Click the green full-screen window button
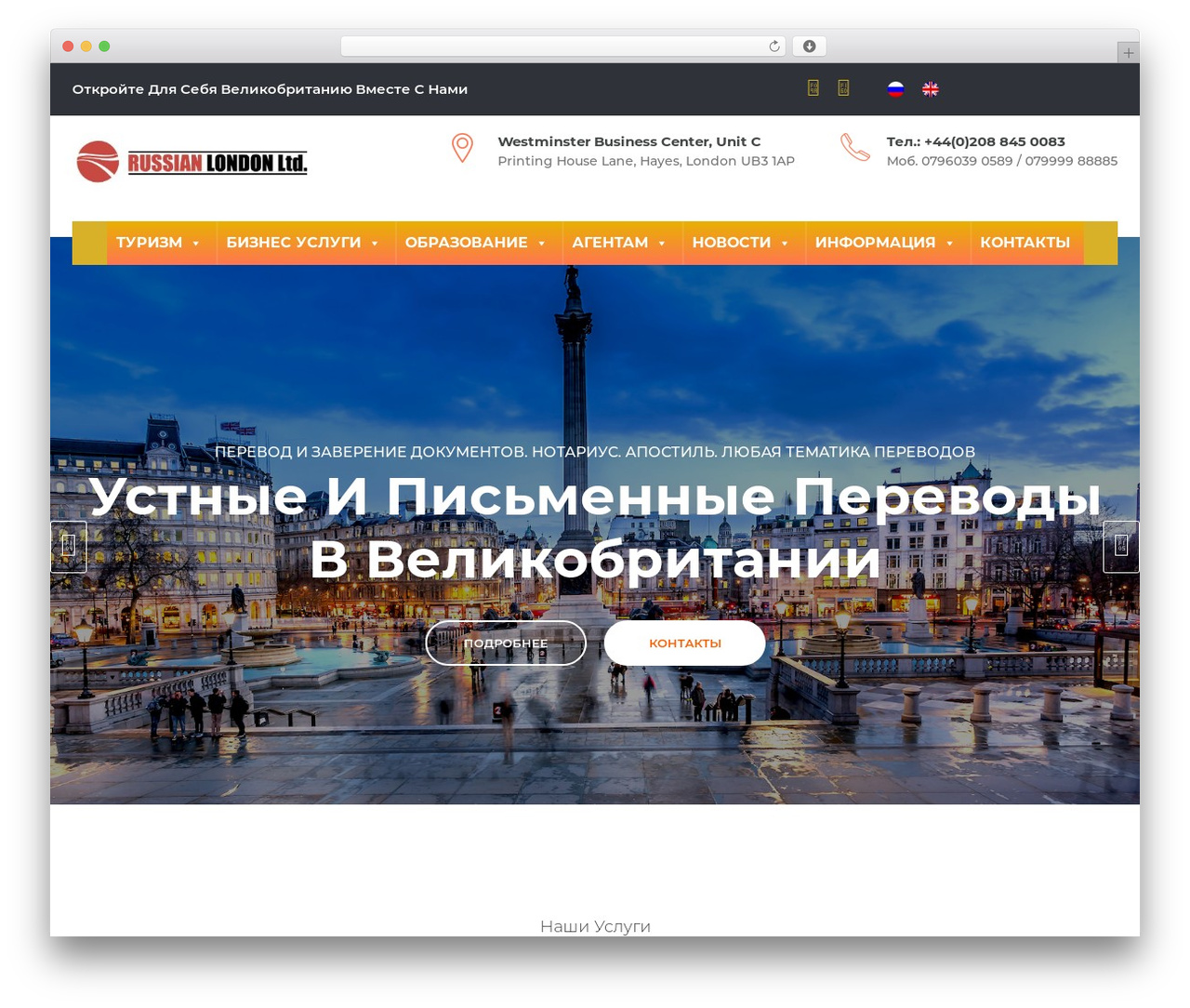Viewport: 1190px width, 1008px height. tap(104, 46)
